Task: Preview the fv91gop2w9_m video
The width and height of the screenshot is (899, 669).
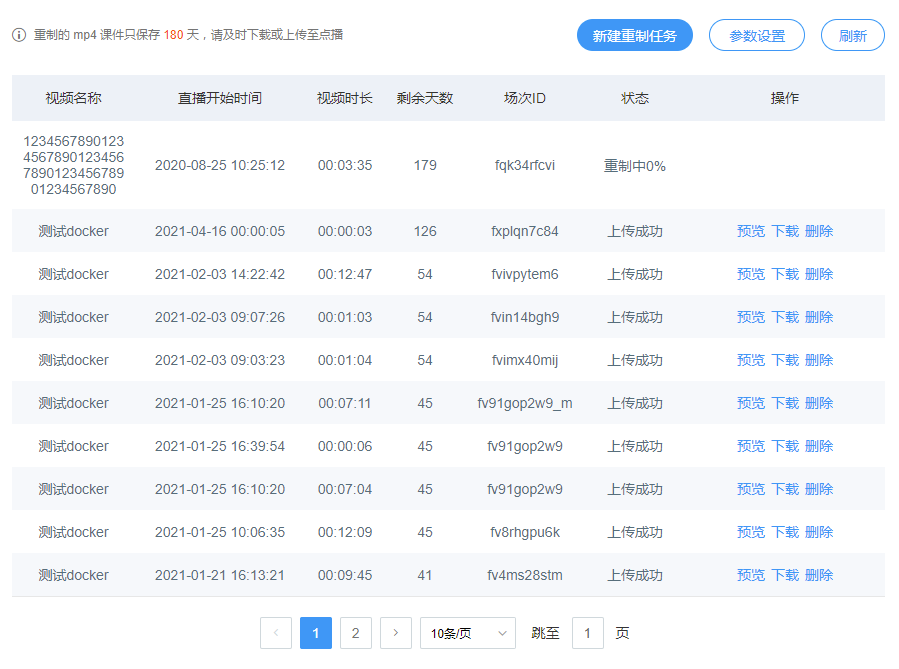Action: [751, 403]
